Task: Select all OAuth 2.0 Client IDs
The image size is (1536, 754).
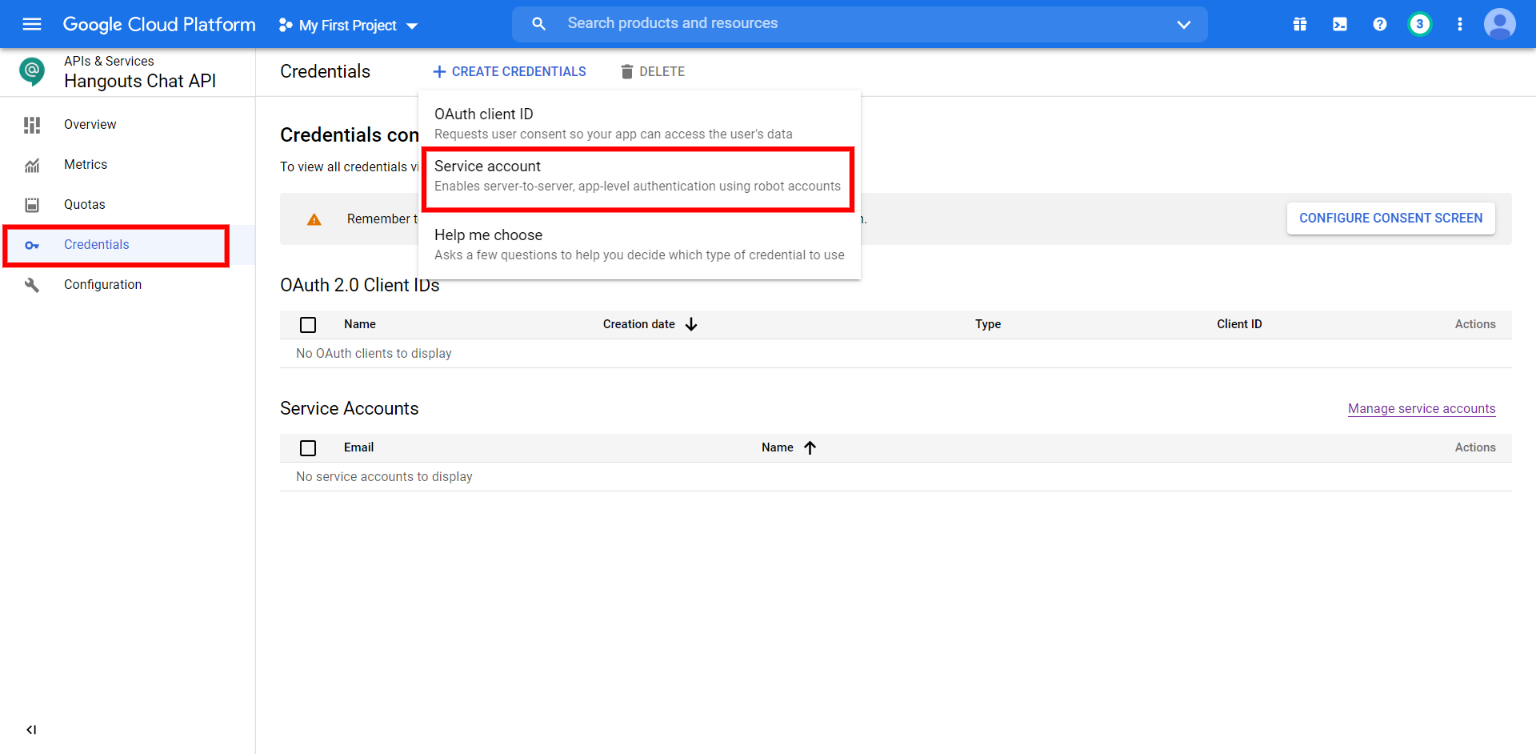Action: pyautogui.click(x=308, y=324)
